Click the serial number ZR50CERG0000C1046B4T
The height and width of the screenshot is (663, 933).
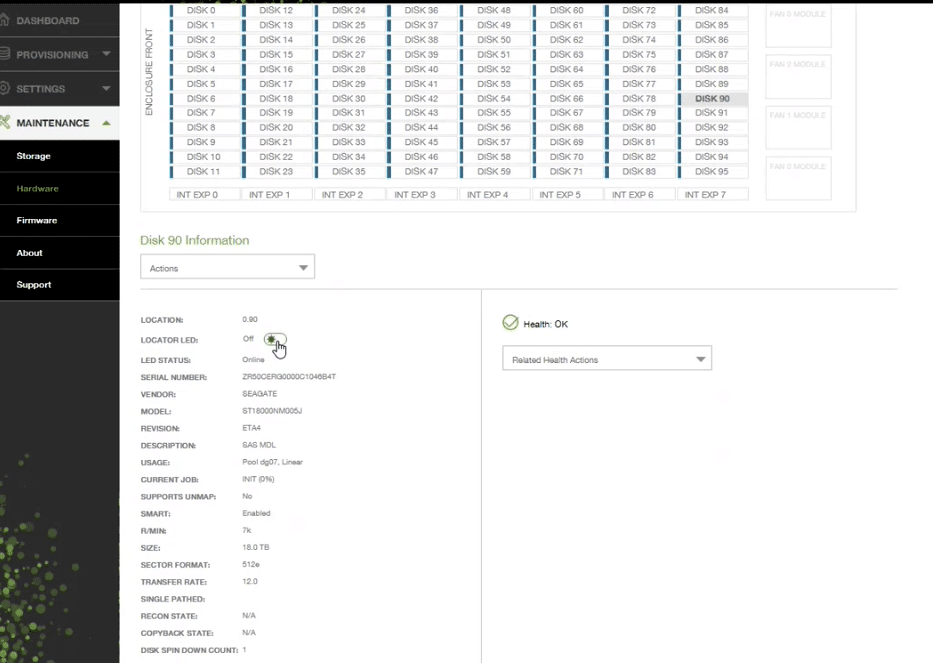[289, 377]
